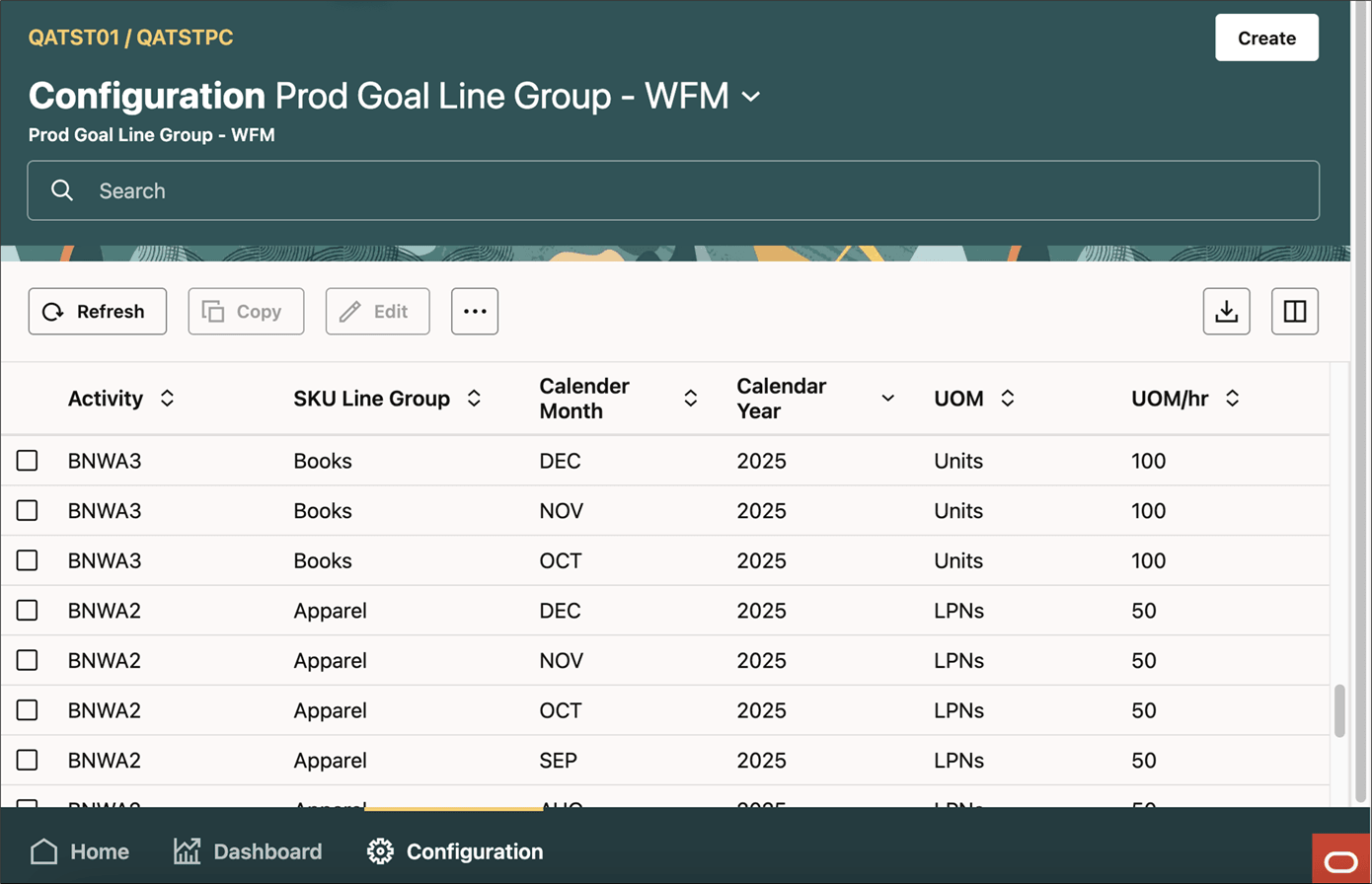
Task: Sort by SKU Line Group arrows
Action: (474, 399)
